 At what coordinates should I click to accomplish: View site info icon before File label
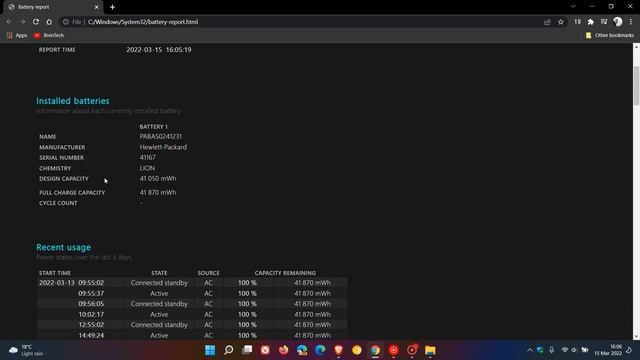pyautogui.click(x=65, y=22)
